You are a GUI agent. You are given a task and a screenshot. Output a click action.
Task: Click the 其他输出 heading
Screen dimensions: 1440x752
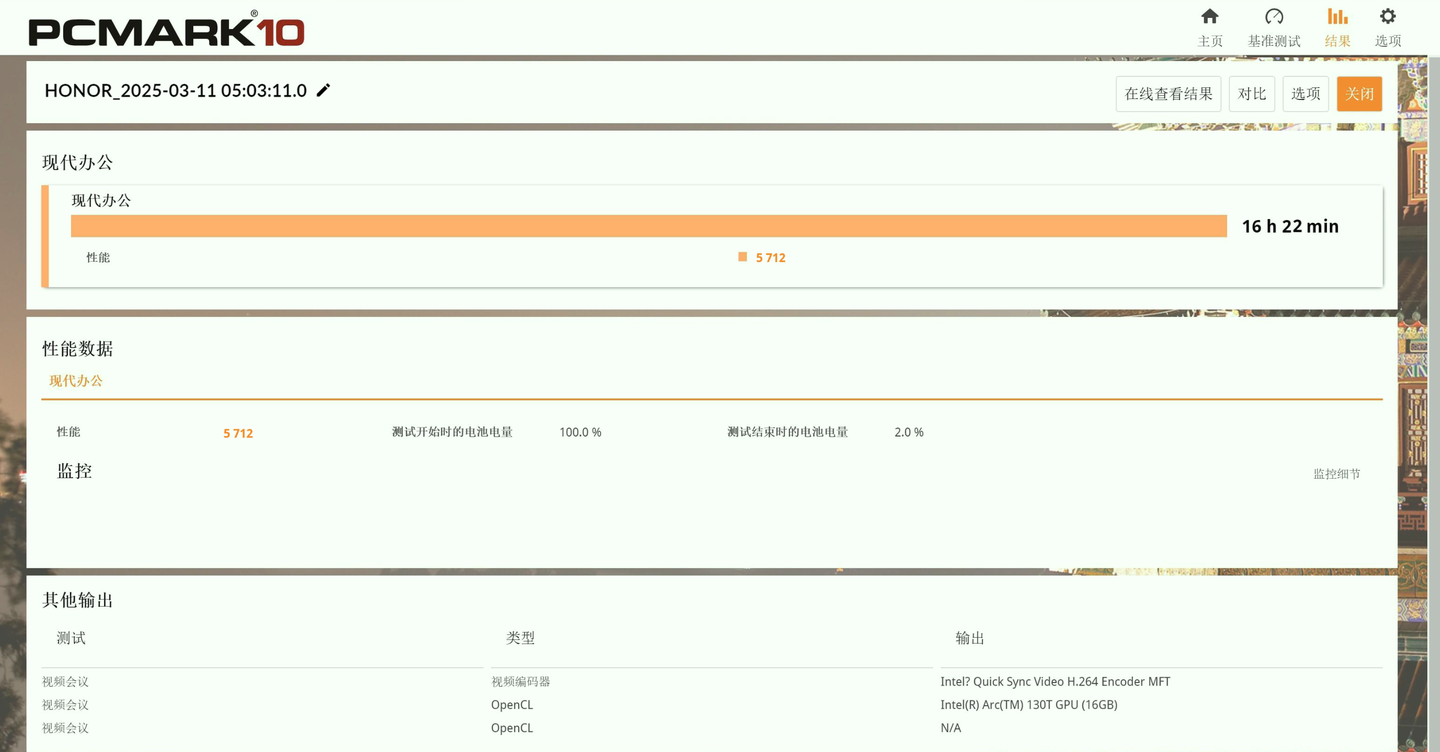click(x=78, y=600)
